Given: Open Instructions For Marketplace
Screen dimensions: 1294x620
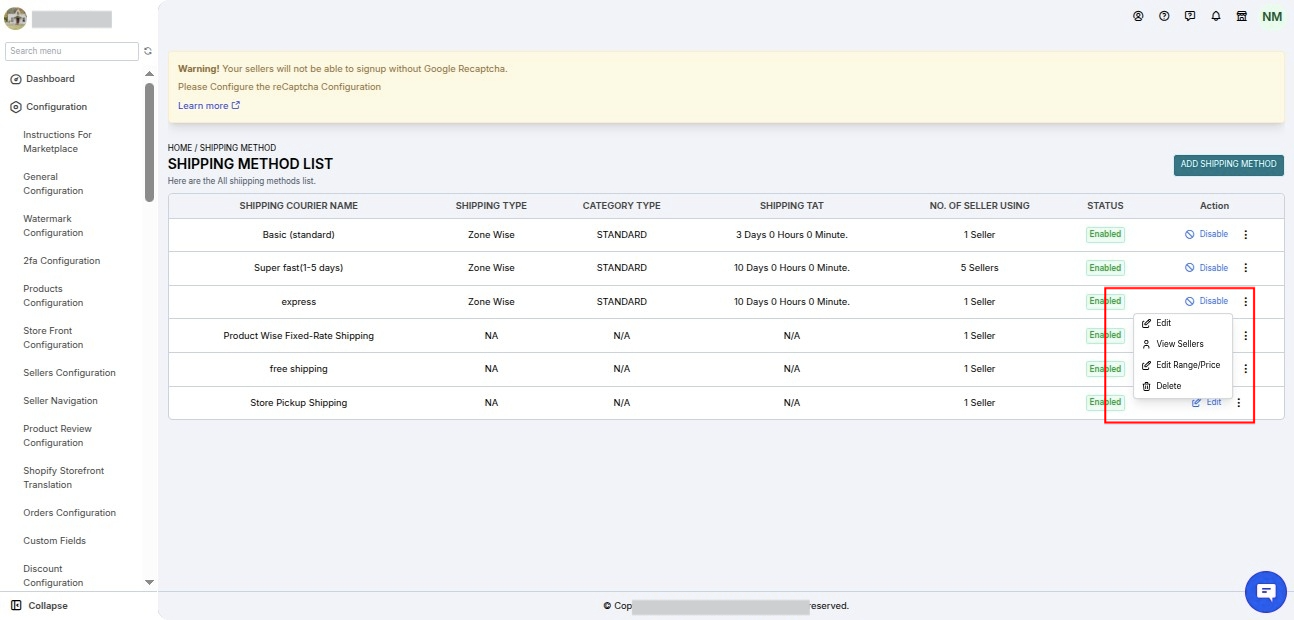Looking at the screenshot, I should (x=57, y=142).
